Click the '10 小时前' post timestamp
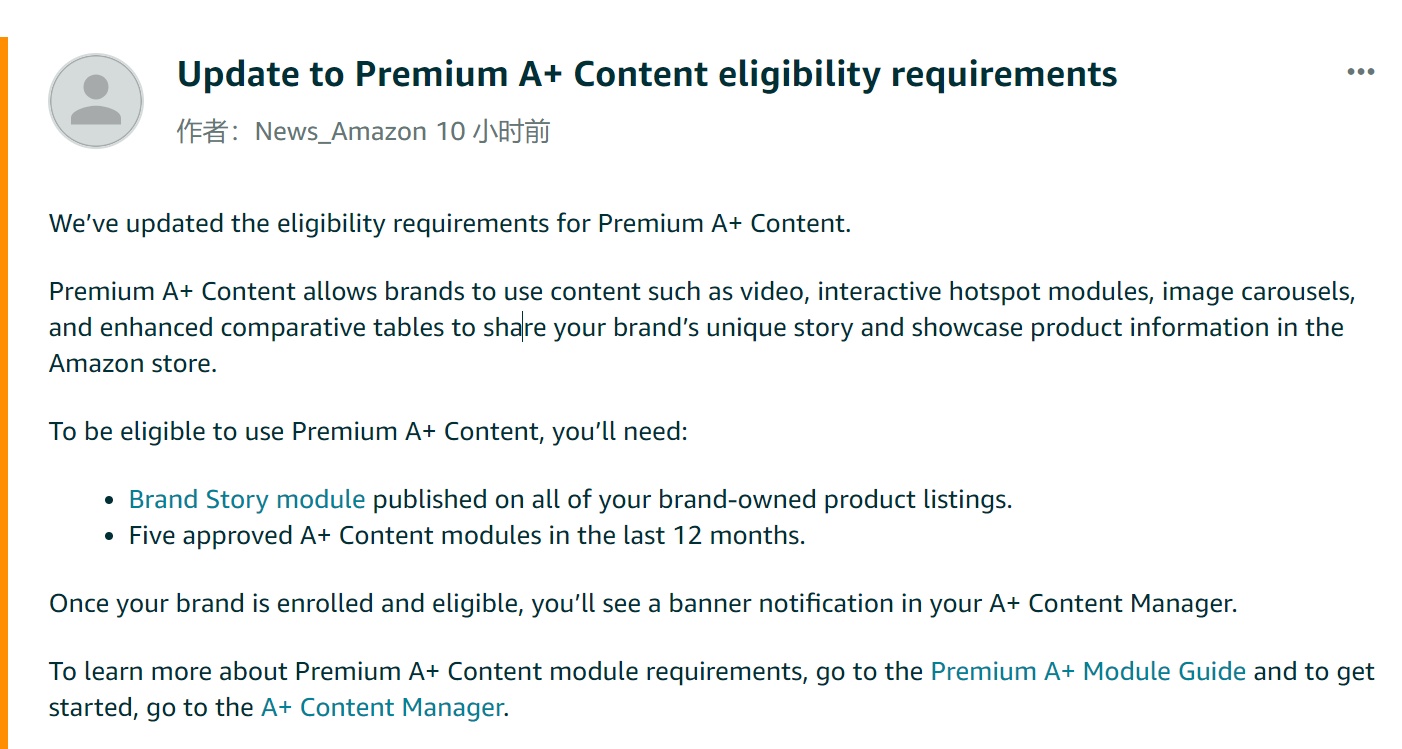1402x749 pixels. pyautogui.click(x=493, y=131)
